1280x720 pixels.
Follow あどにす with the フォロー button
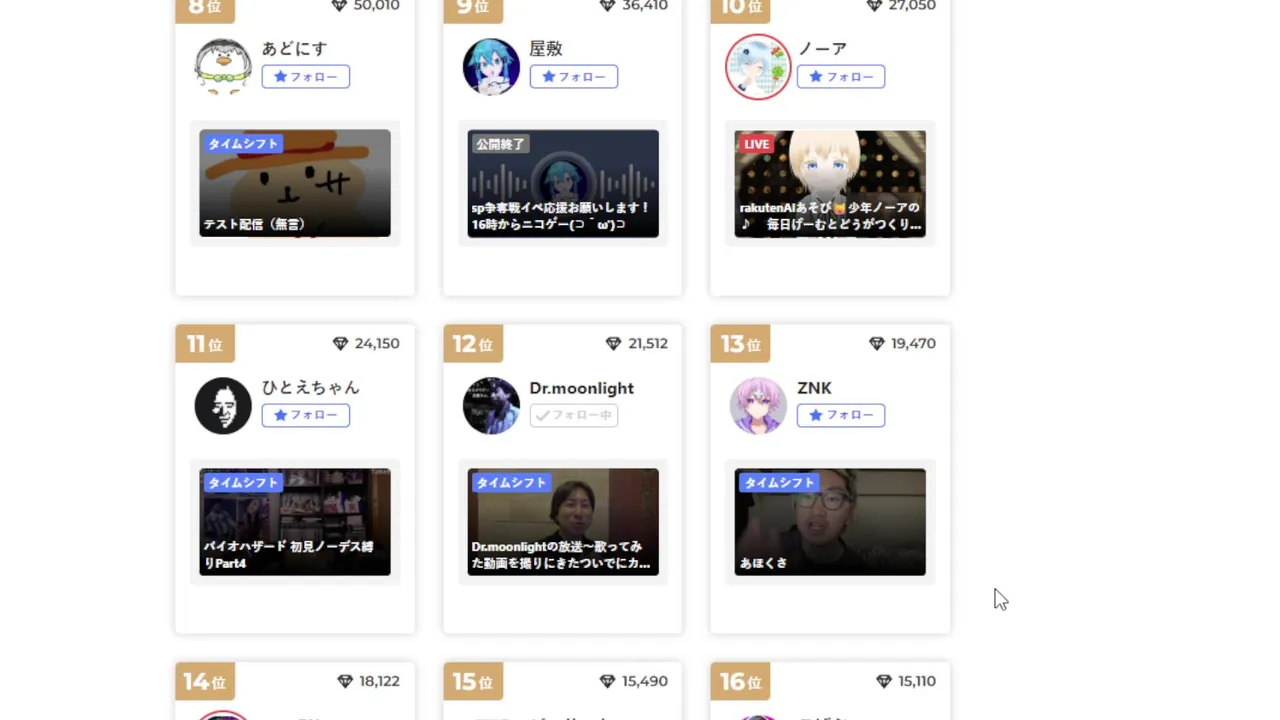[x=306, y=77]
